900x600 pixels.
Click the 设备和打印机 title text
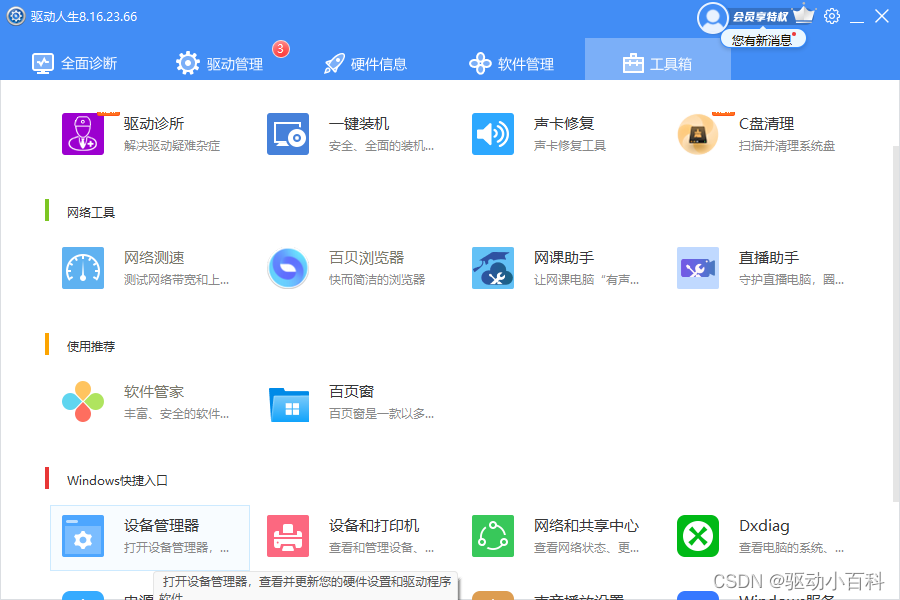point(374,525)
